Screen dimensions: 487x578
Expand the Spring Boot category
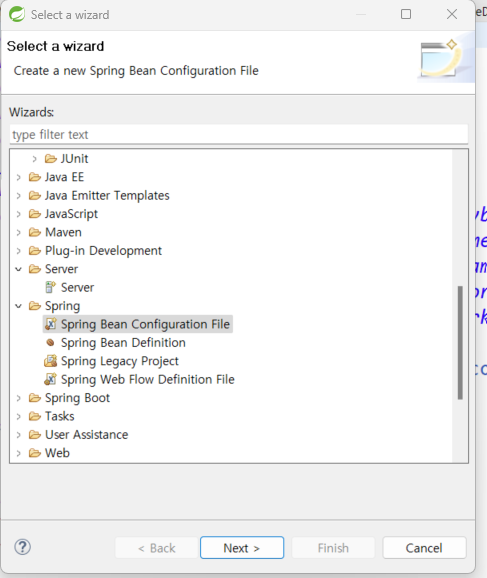click(18, 398)
